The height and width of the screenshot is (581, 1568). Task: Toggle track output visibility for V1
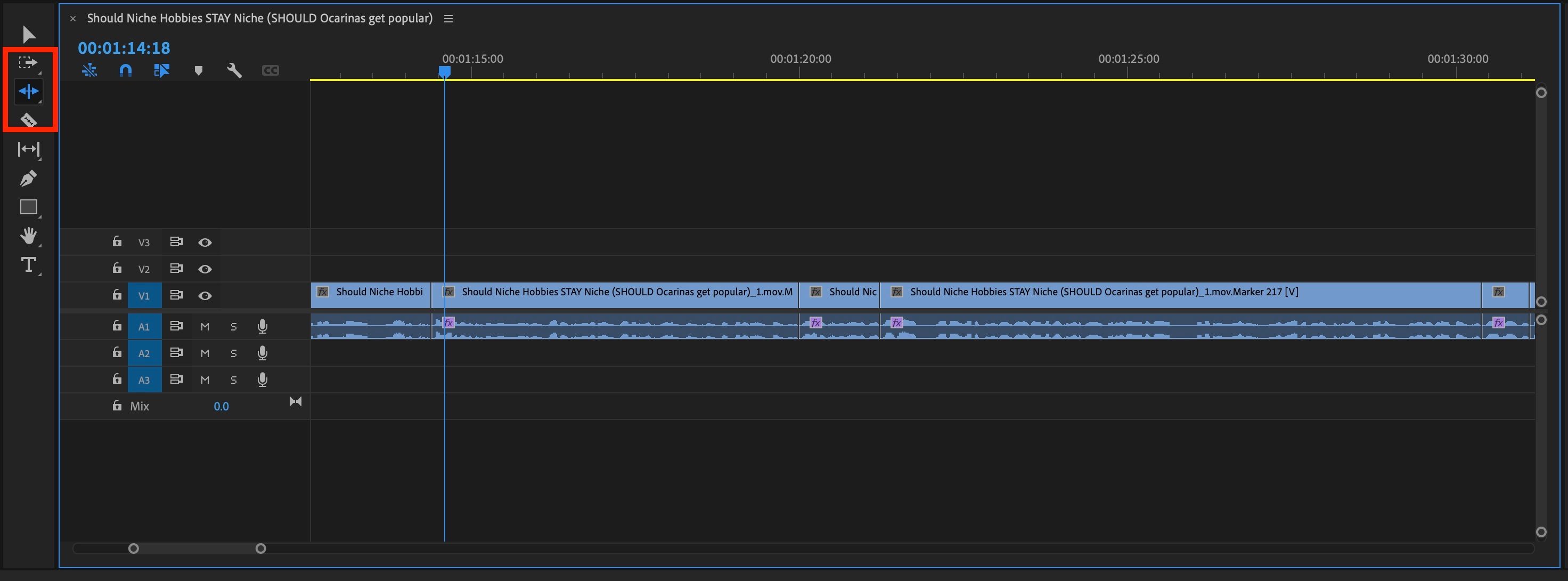pyautogui.click(x=205, y=295)
